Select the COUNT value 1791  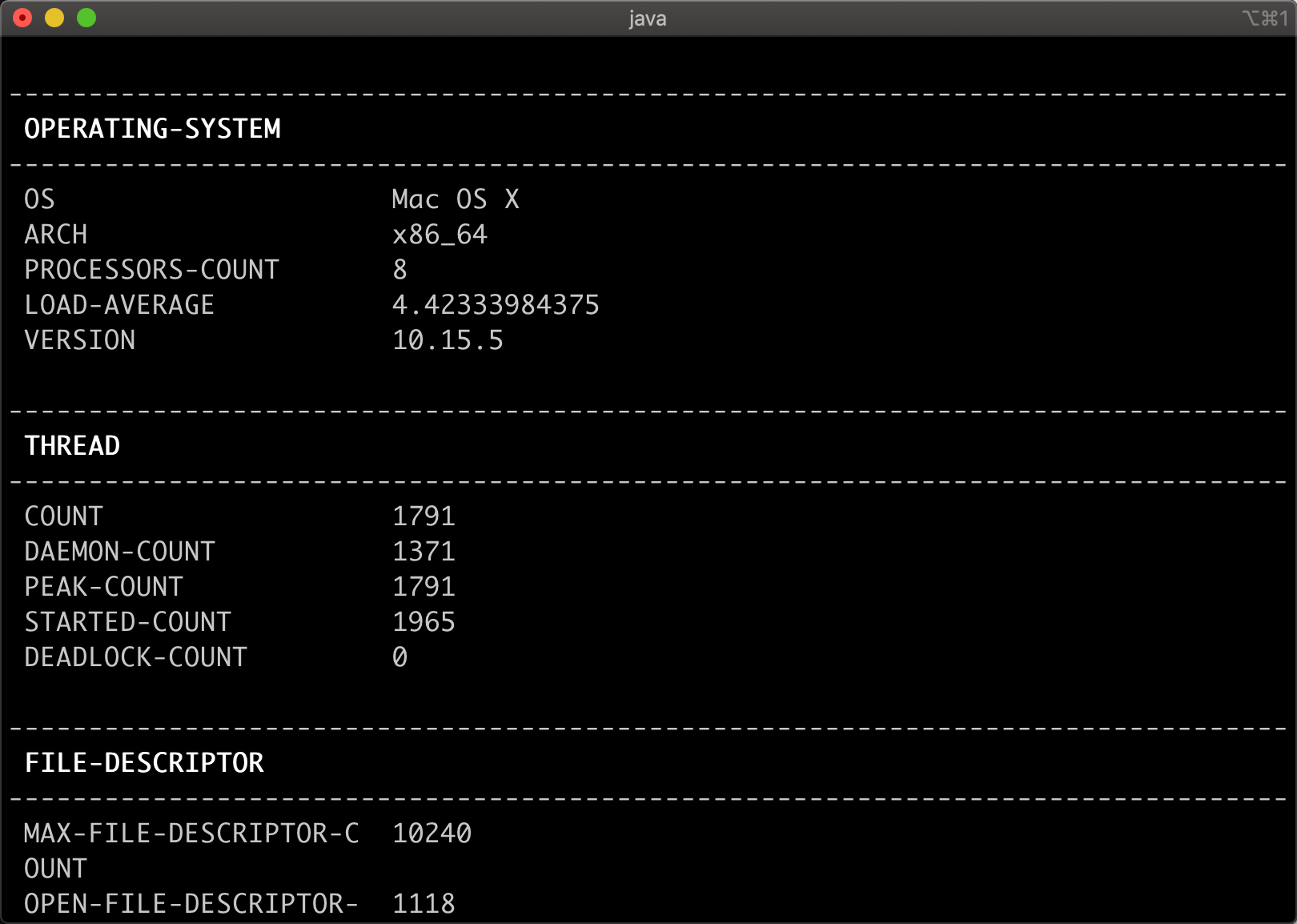(424, 516)
